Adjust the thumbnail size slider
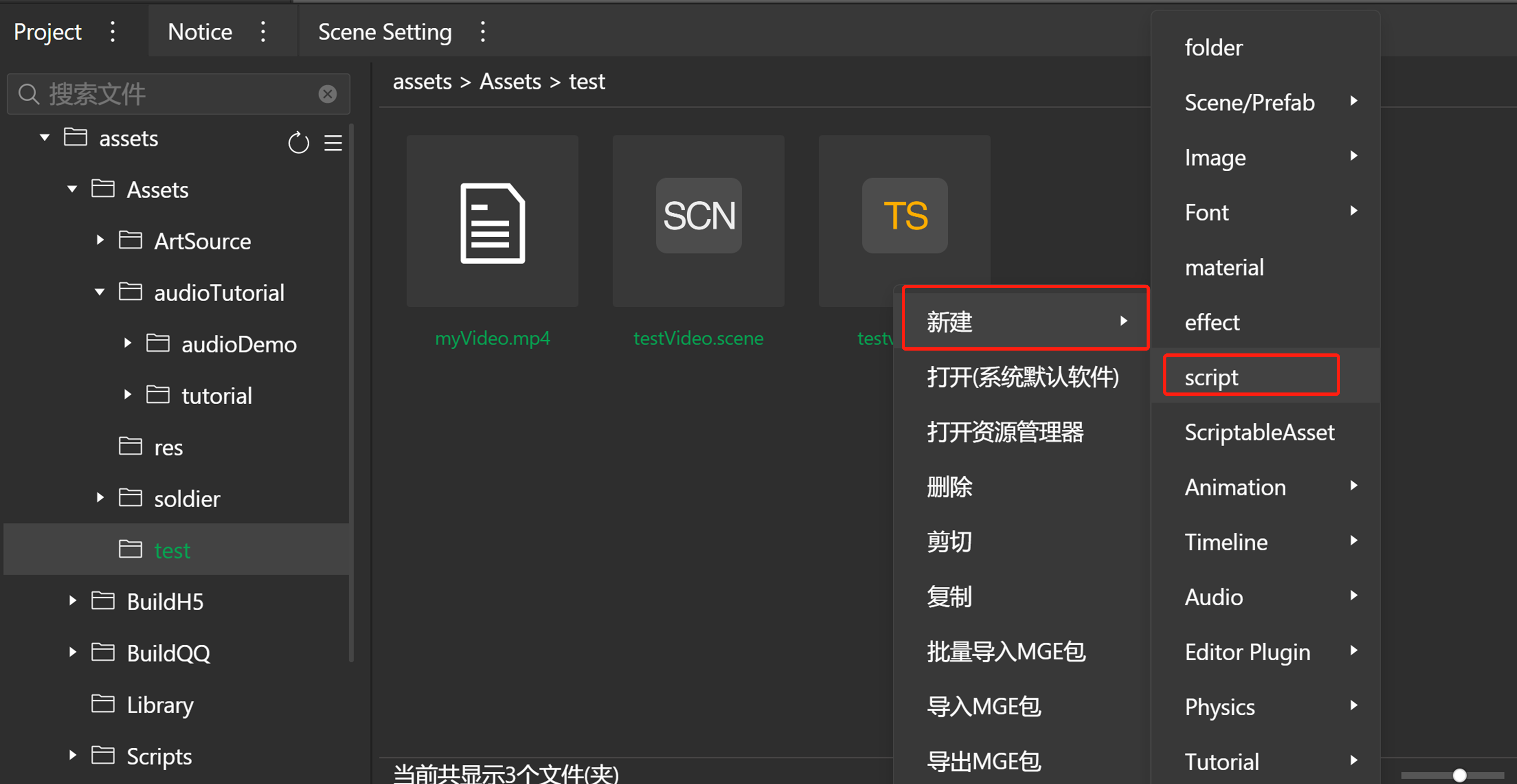The width and height of the screenshot is (1517, 784). [1459, 775]
